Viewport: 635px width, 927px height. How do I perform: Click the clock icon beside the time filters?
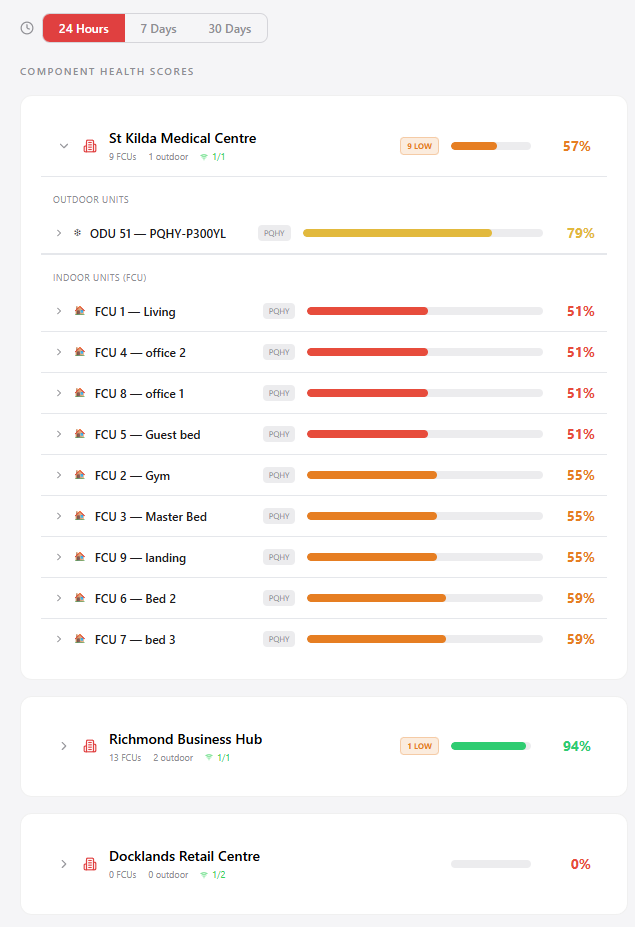tap(26, 28)
